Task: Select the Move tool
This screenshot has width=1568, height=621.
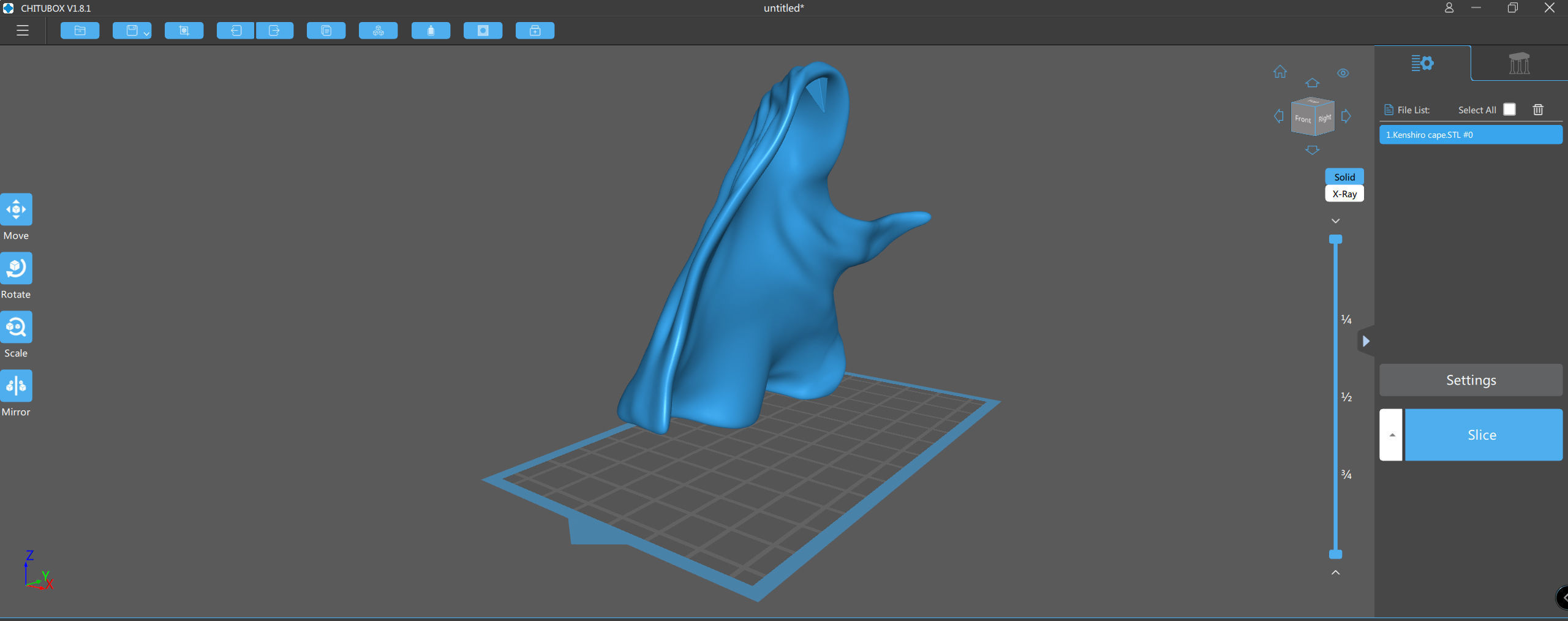Action: (x=16, y=209)
